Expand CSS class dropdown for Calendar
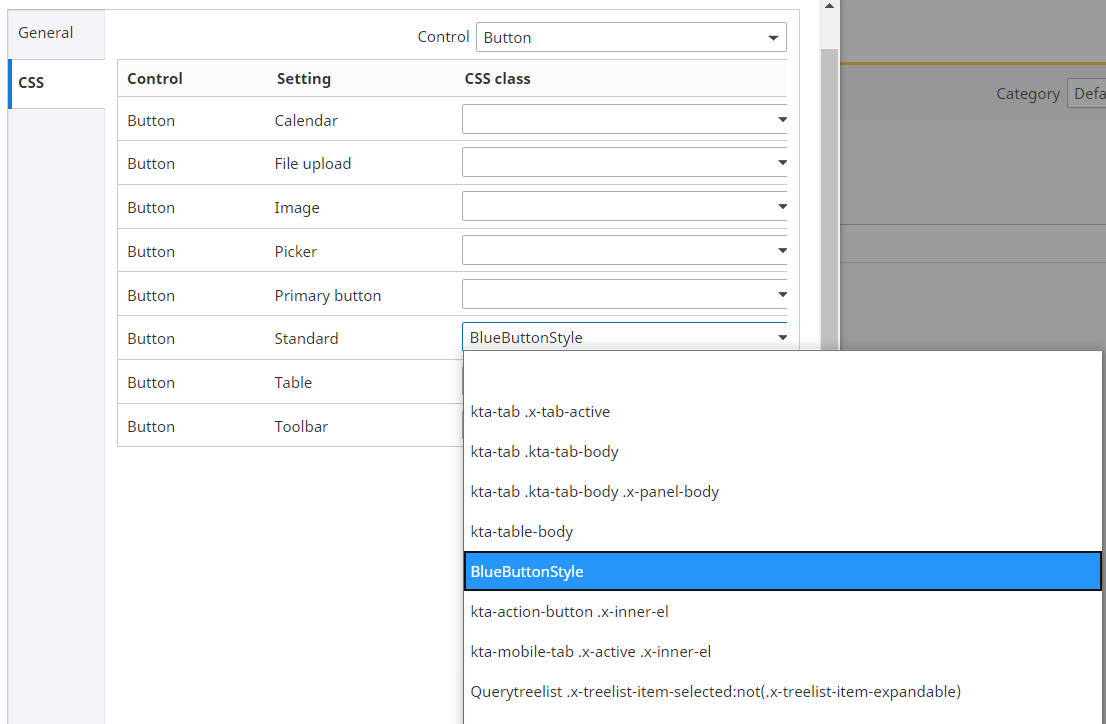The image size is (1106, 724). click(781, 120)
